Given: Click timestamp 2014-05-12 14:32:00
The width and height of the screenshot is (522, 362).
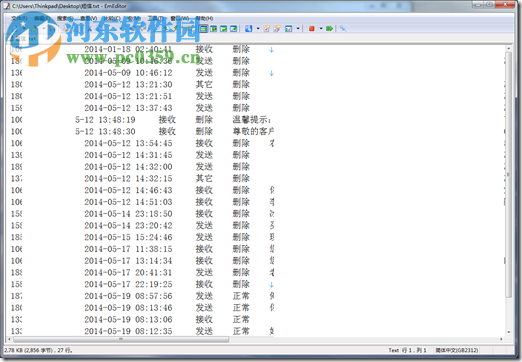Looking at the screenshot, I should click(128, 167).
